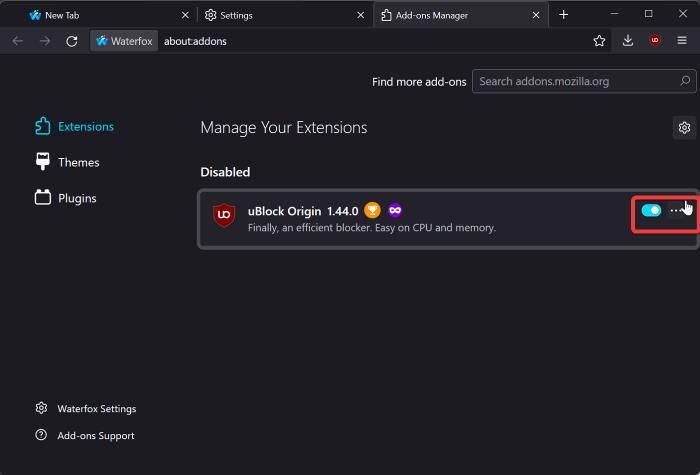The height and width of the screenshot is (475, 700).
Task: Click the uBlock Origin extension name
Action: tap(284, 211)
